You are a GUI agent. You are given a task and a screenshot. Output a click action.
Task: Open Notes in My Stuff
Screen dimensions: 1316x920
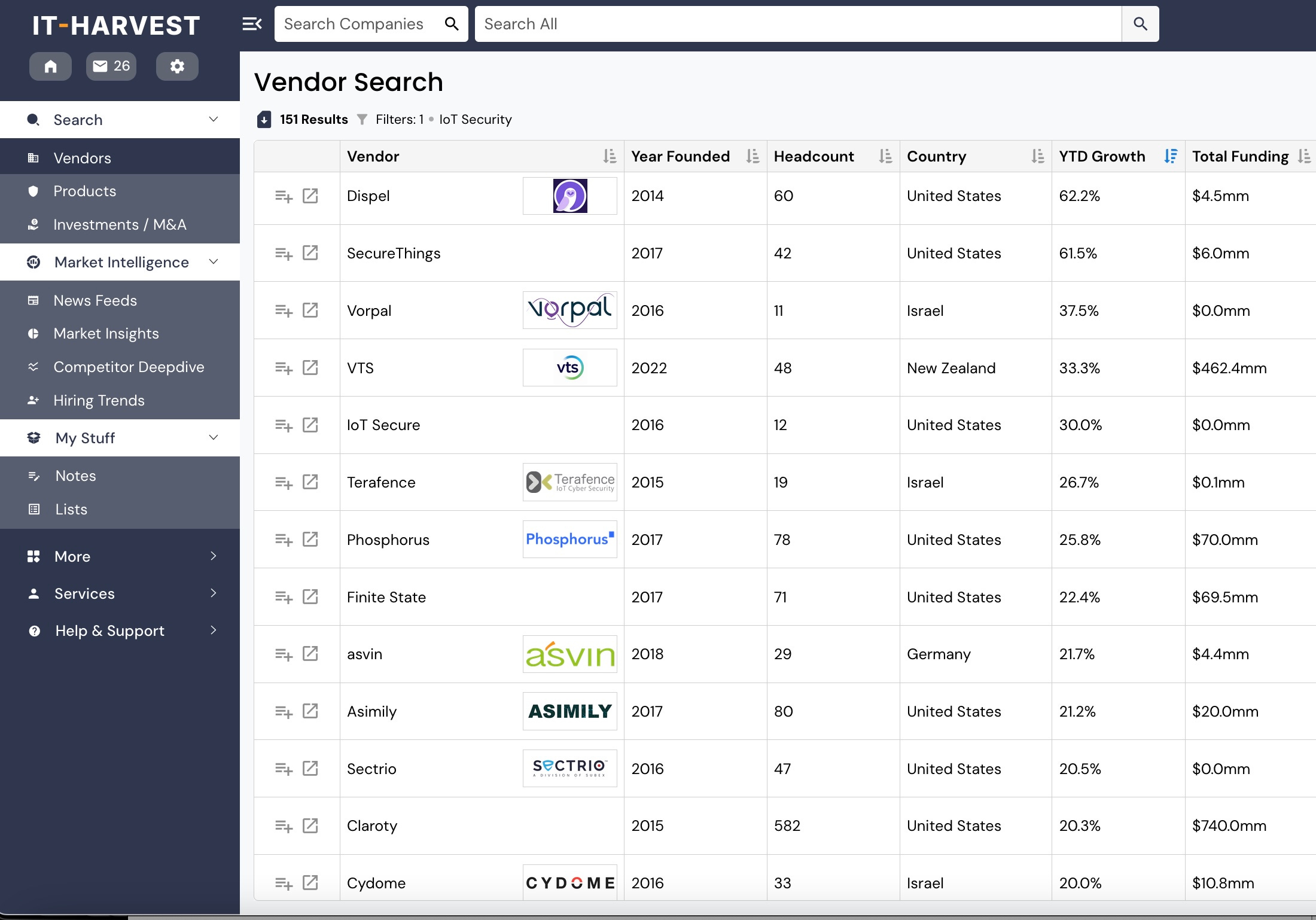click(x=120, y=476)
